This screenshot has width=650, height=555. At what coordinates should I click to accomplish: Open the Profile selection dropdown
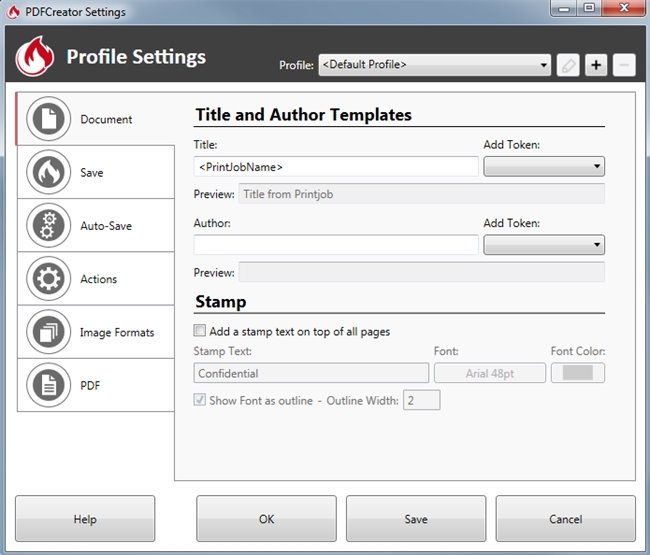434,65
